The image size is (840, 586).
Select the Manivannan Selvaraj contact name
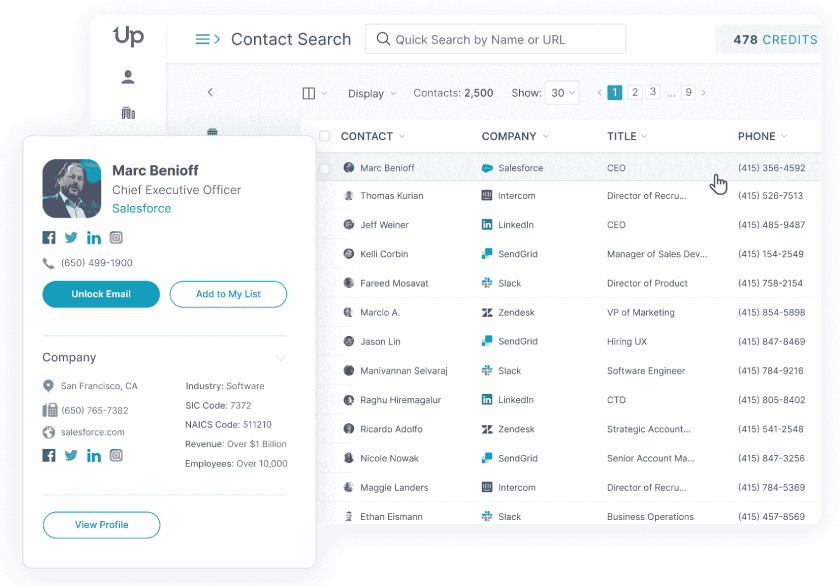(x=403, y=371)
